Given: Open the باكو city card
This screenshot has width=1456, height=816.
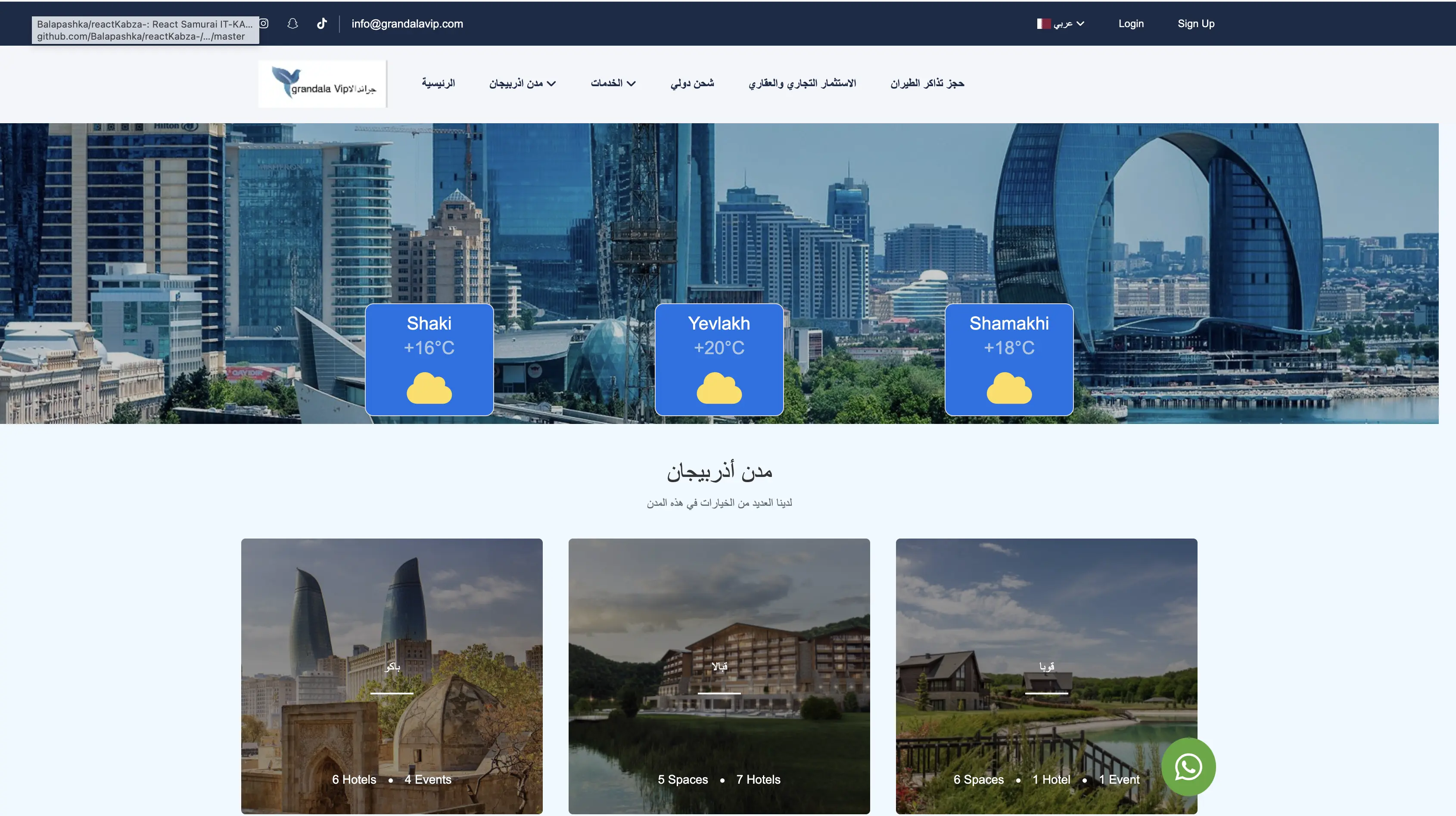Looking at the screenshot, I should tap(392, 676).
